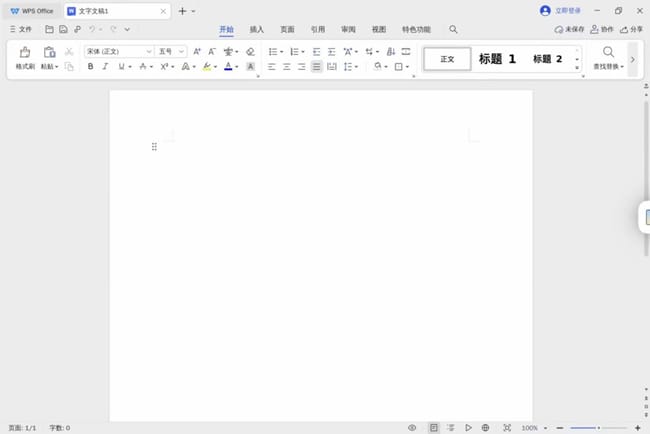This screenshot has width=650, height=434.
Task: Click the fit-to-page icon in the status bar
Action: [x=507, y=427]
